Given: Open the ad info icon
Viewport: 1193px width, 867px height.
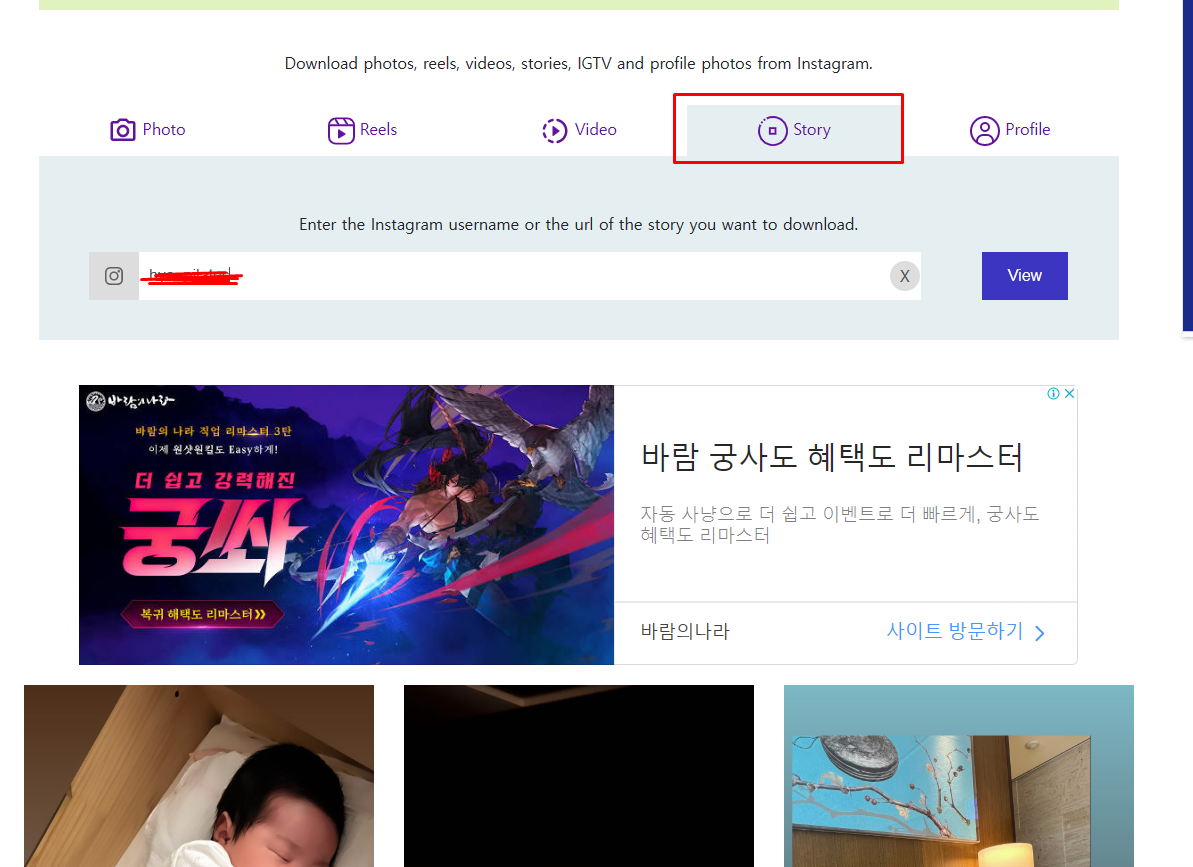Looking at the screenshot, I should pyautogui.click(x=1053, y=393).
